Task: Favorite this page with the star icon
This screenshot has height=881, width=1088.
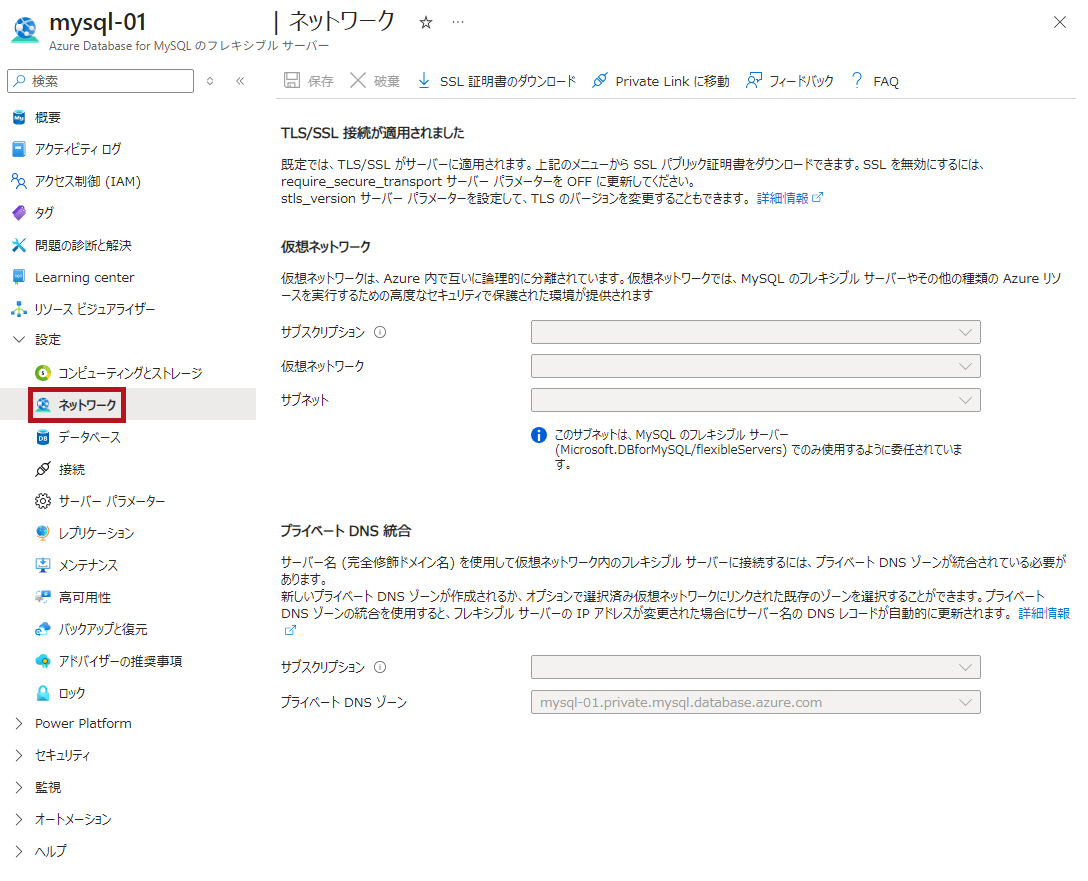Action: [426, 22]
